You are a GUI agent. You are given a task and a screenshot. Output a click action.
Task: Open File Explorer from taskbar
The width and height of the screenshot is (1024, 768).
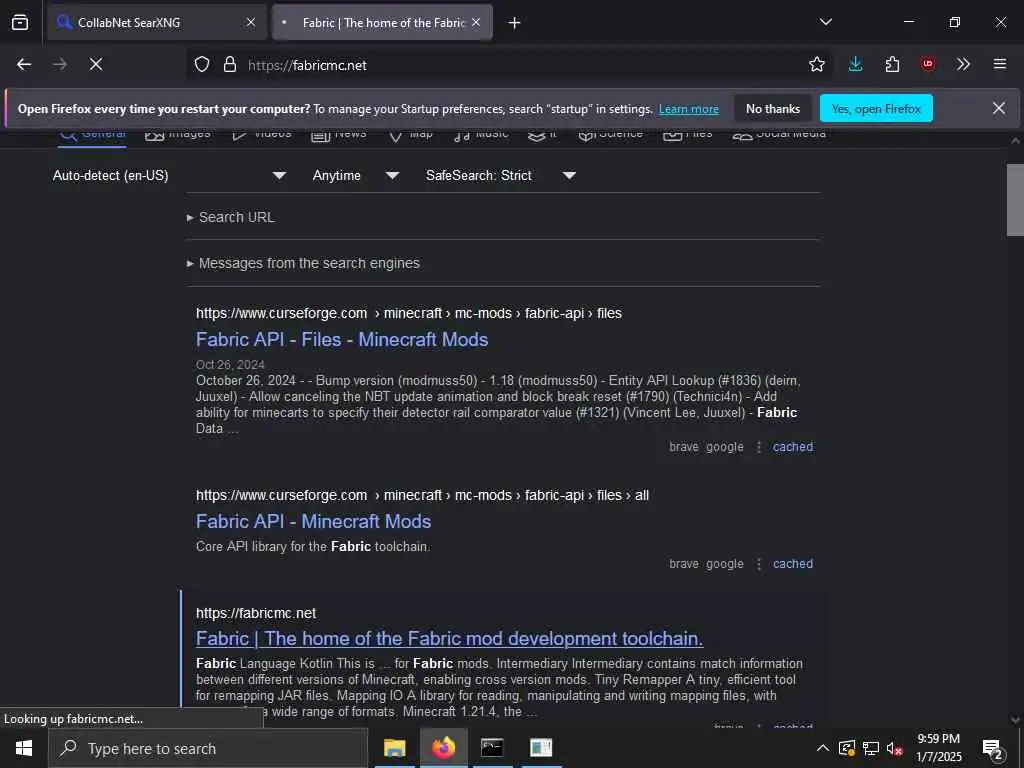tap(394, 748)
